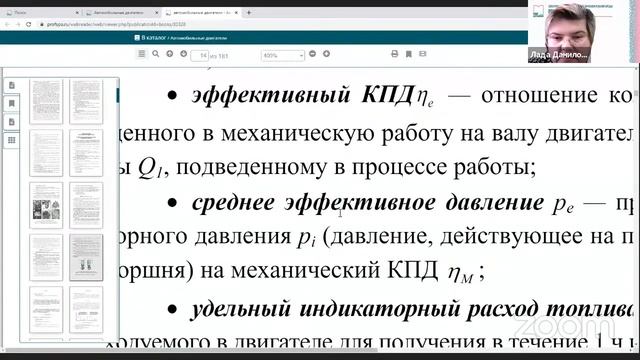Click text 'удельный индикаторный расход топлива'
The image size is (640, 360).
pyautogui.click(x=411, y=309)
